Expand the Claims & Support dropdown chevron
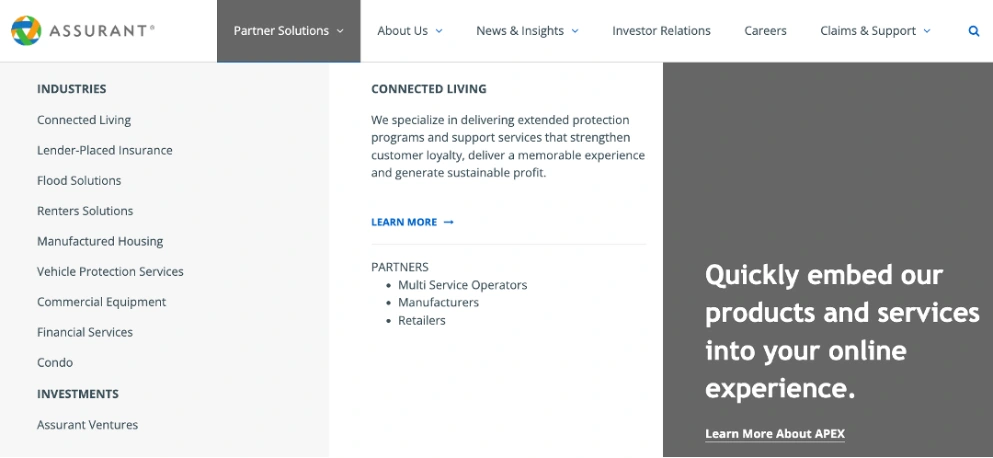 pyautogui.click(x=927, y=31)
